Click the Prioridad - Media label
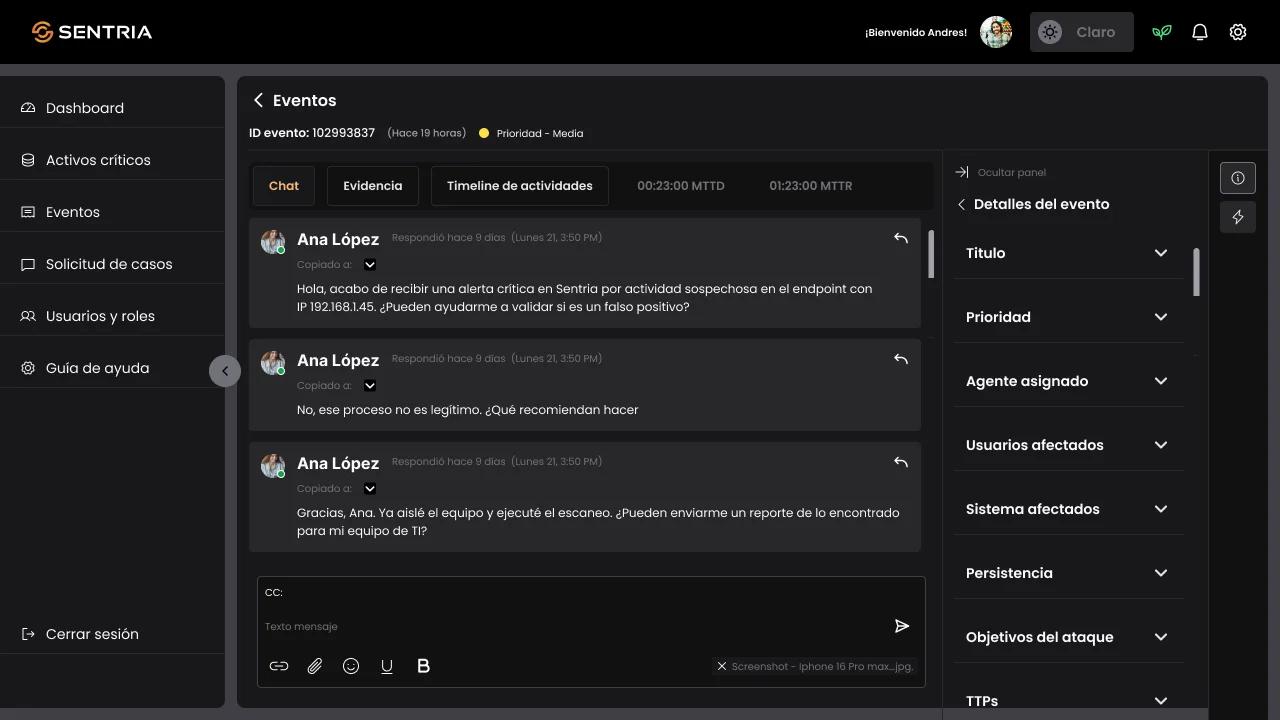This screenshot has height=720, width=1280. tap(540, 133)
